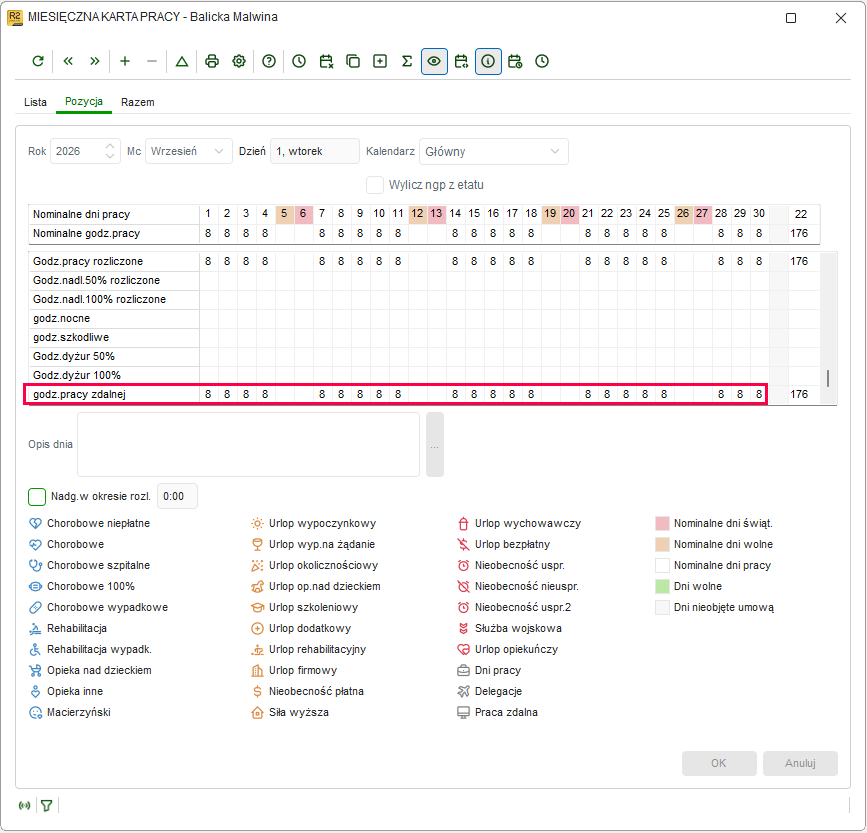The image size is (867, 833).
Task: Click the green 'Dni wolne' color swatch
Action: tap(662, 586)
